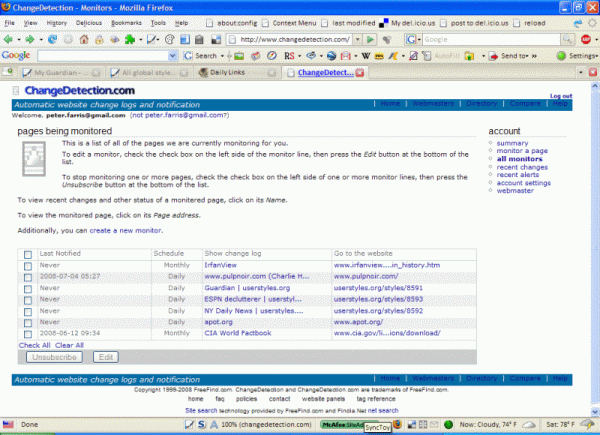Click the padlock icon in the navigation toolbar
The width and height of the screenshot is (600, 435).
point(99,39)
